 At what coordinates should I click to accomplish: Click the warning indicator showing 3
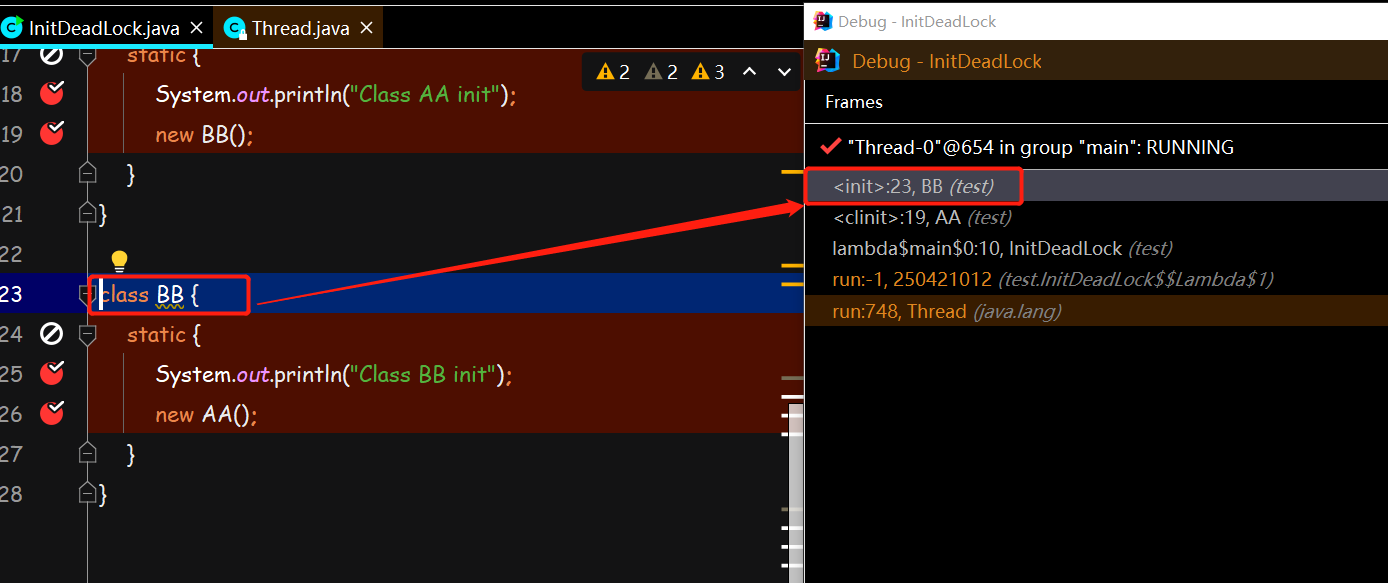[708, 72]
